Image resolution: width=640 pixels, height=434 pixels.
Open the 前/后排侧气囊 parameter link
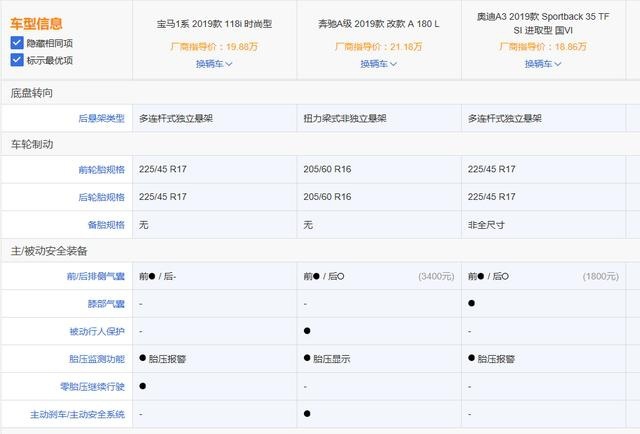pos(96,276)
